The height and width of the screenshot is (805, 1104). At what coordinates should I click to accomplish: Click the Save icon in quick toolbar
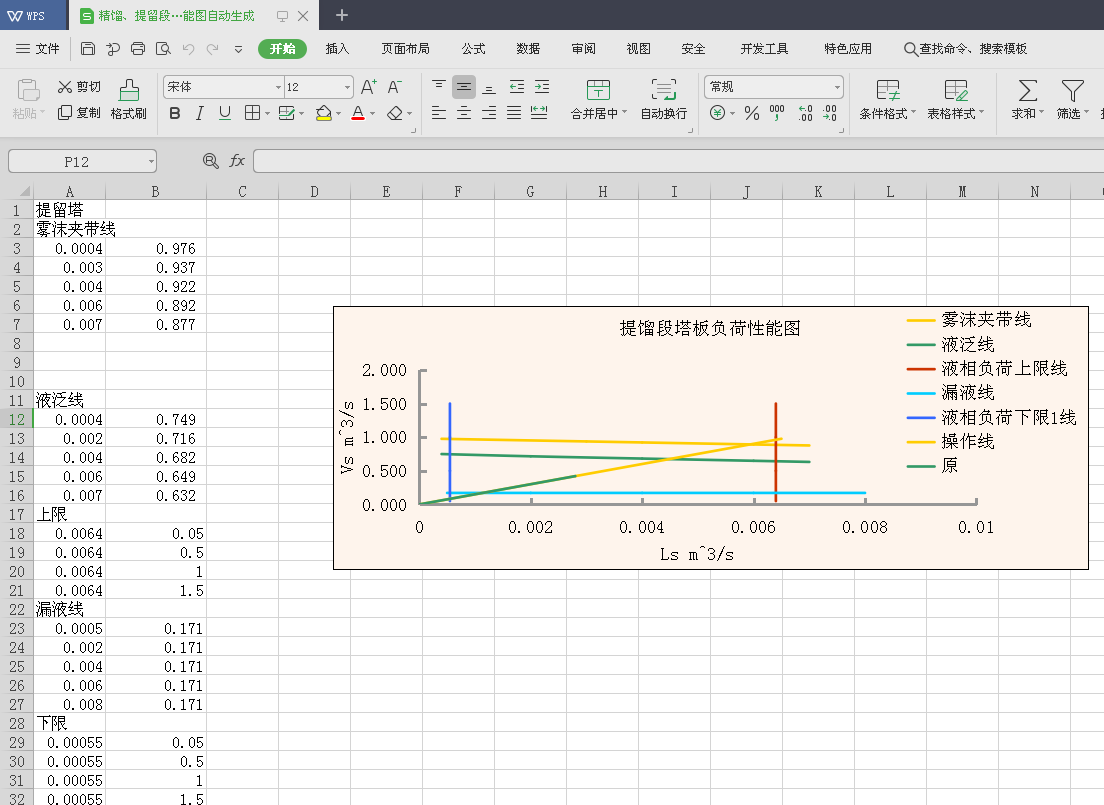coord(88,49)
